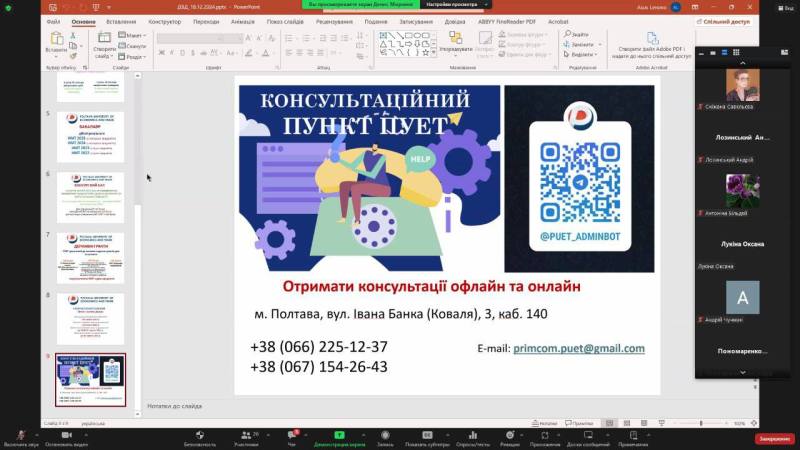Adjust the PowerPoint zoom slider
This screenshot has height=450, width=800.
point(700,423)
